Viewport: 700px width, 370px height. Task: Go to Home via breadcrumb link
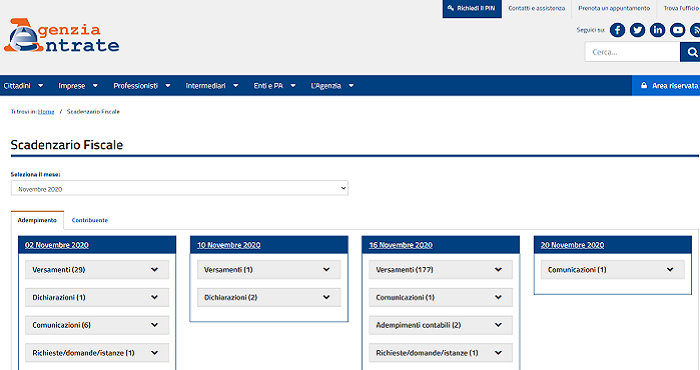(x=46, y=112)
